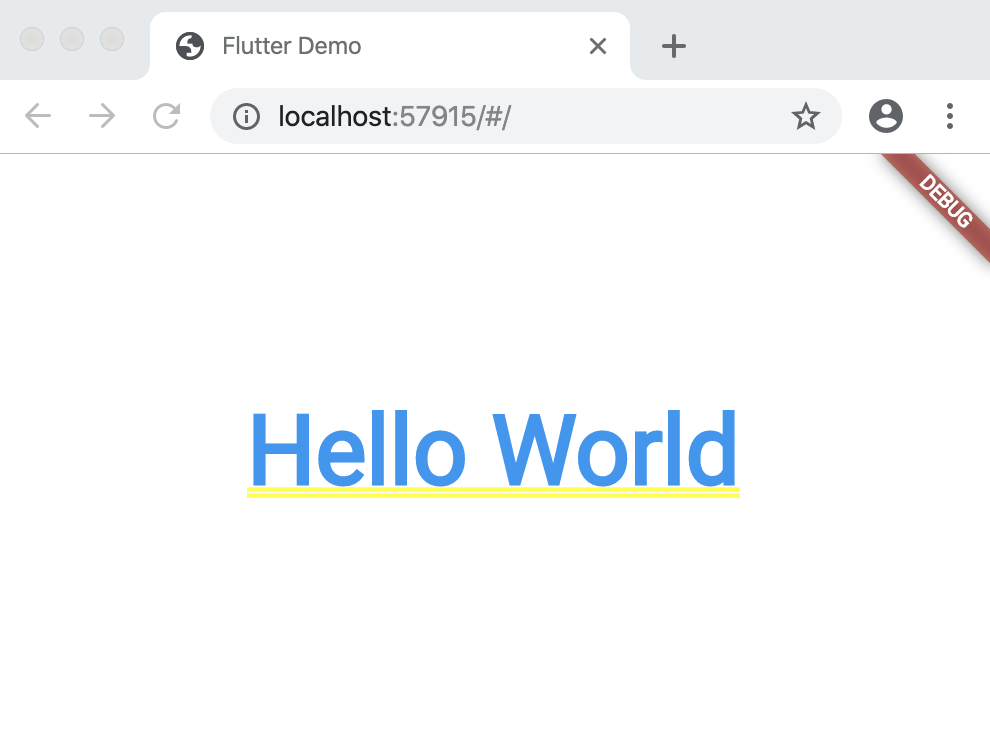This screenshot has height=742, width=990.
Task: Reload the localhost page
Action: [x=166, y=117]
